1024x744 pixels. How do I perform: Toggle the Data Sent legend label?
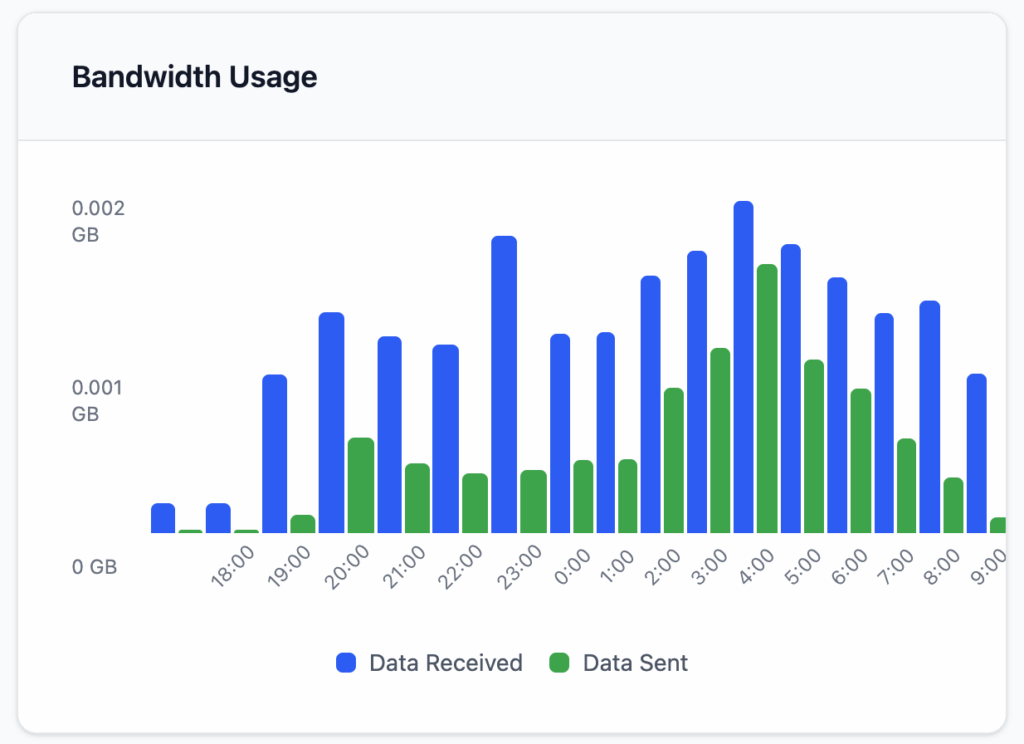click(635, 663)
